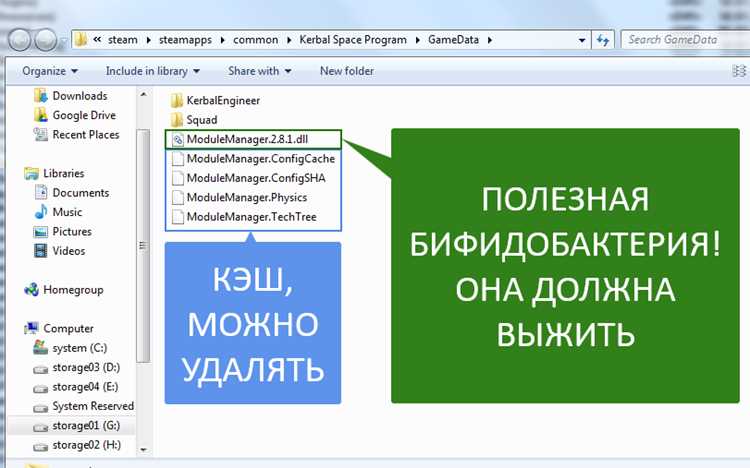Click the Videos filmstrip icon
750x468 pixels.
[41, 251]
